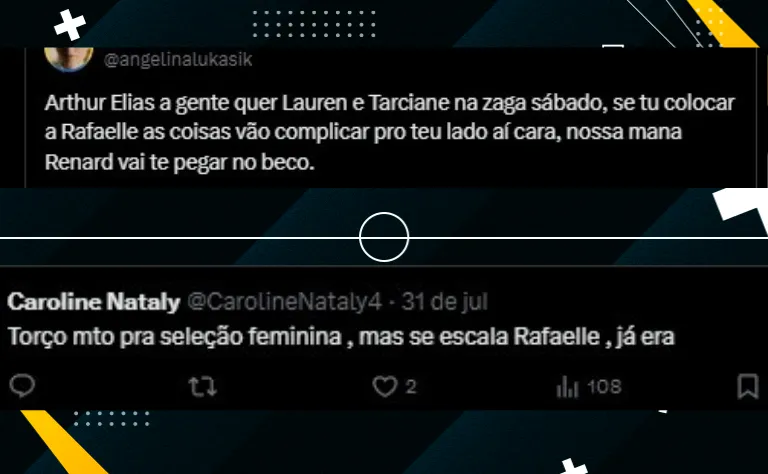
Task: Bookmark Caroline Nataly's tweet
Action: coord(747,386)
